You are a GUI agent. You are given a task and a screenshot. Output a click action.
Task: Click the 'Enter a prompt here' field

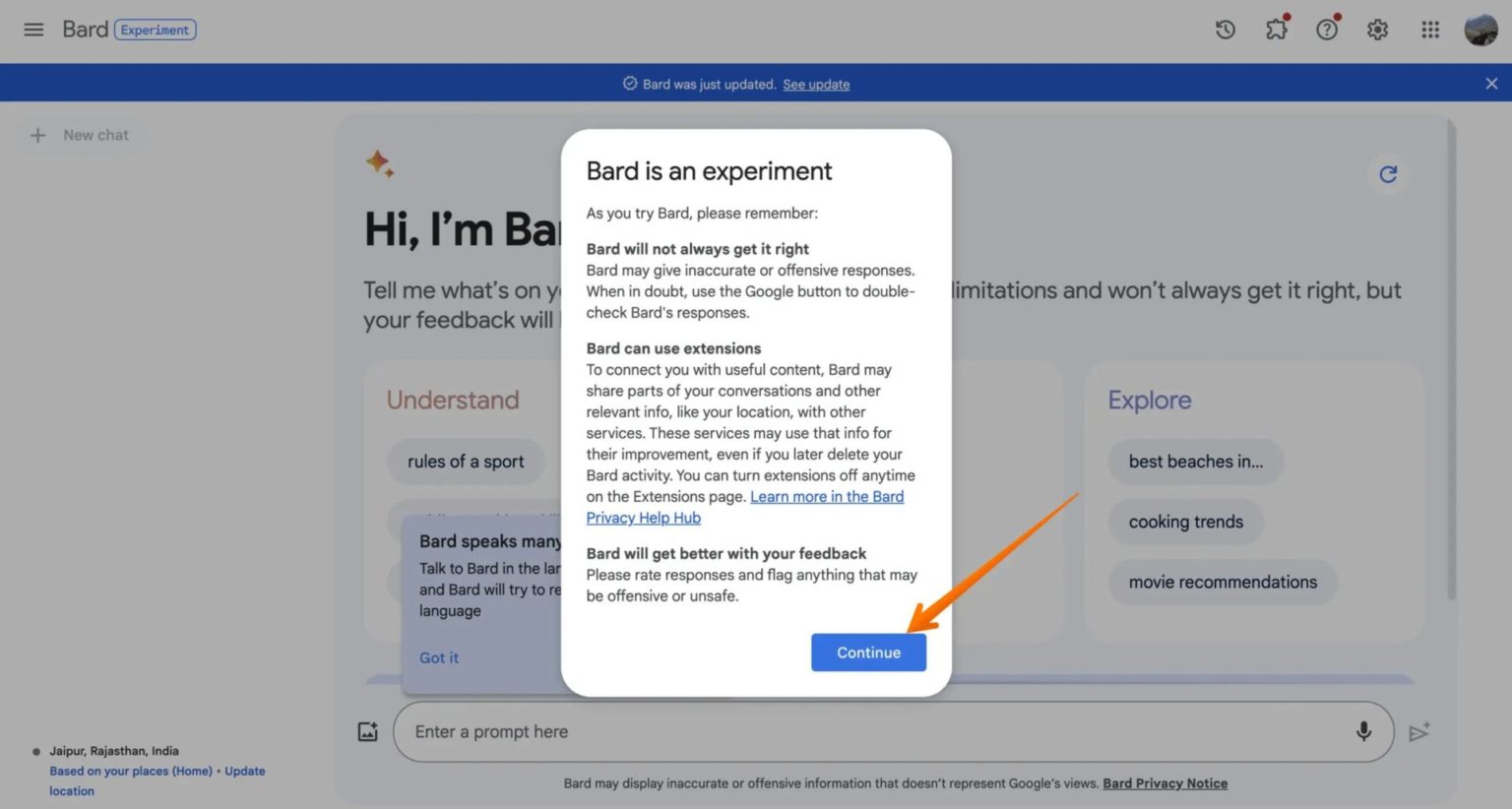coord(689,731)
